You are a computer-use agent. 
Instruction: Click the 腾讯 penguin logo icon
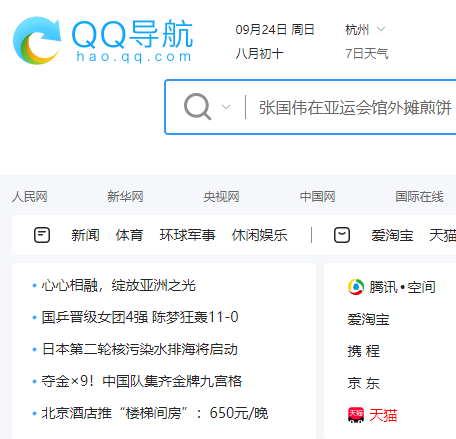point(356,287)
